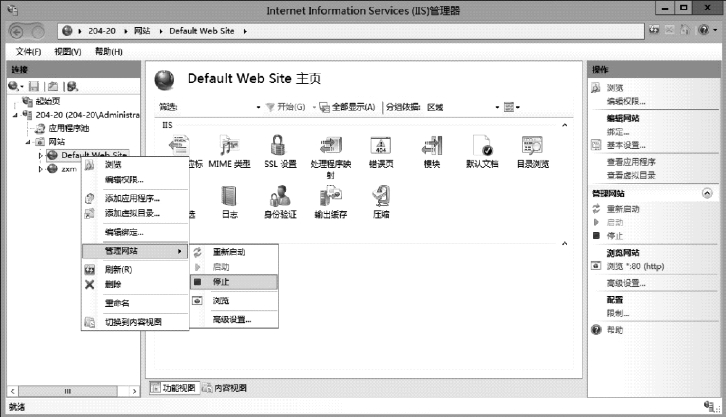The width and height of the screenshot is (726, 417).
Task: Choose 重命名 in context menu
Action: [x=135, y=303]
